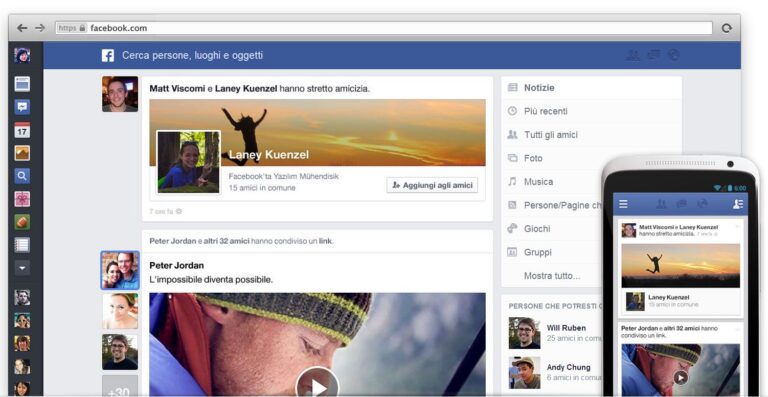Click the facebook.com address bar
The image size is (768, 397).
tap(384, 28)
